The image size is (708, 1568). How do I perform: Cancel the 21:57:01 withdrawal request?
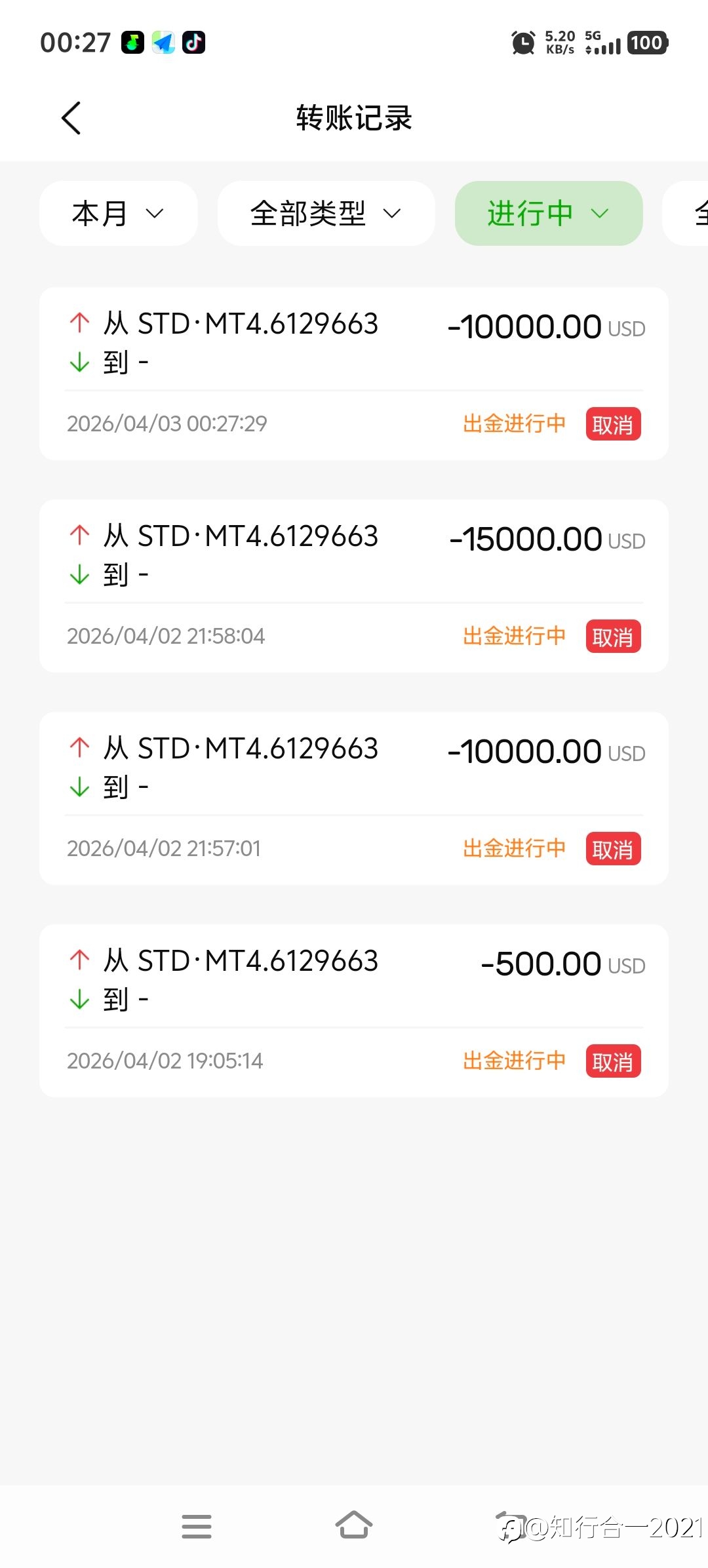point(613,849)
